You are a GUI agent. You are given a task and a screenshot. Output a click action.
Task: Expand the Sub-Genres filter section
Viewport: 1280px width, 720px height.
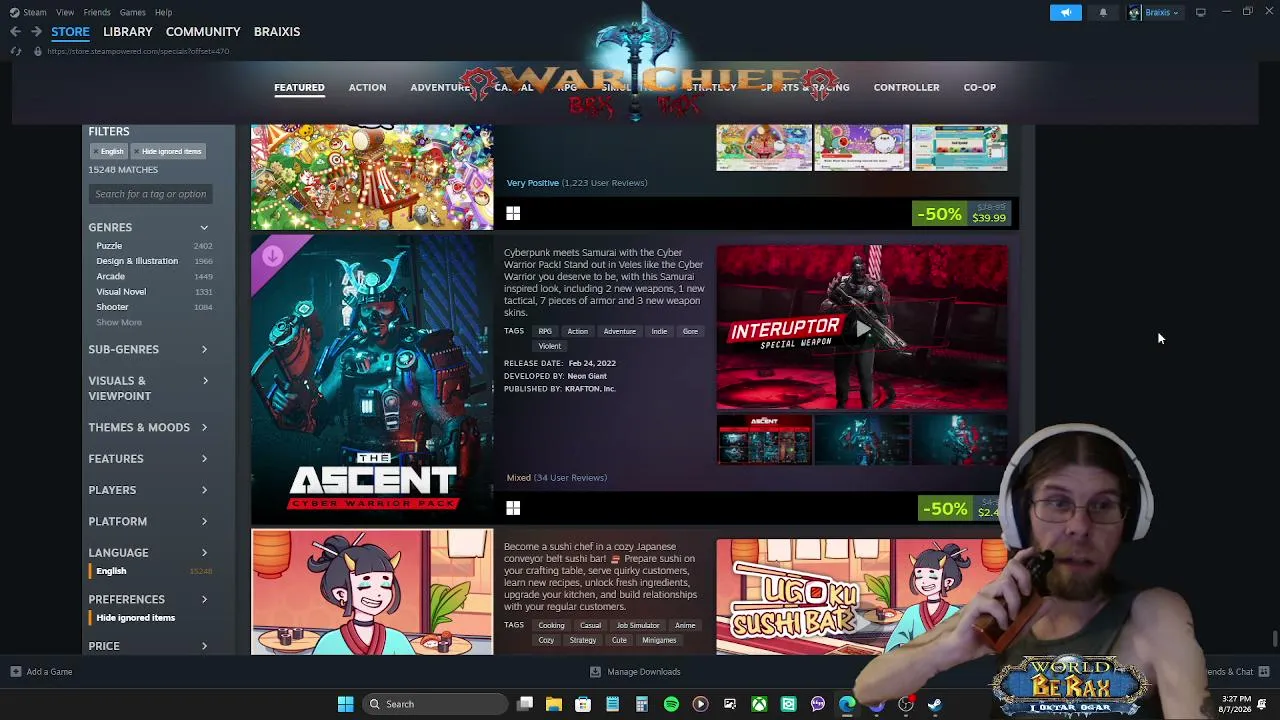(148, 350)
